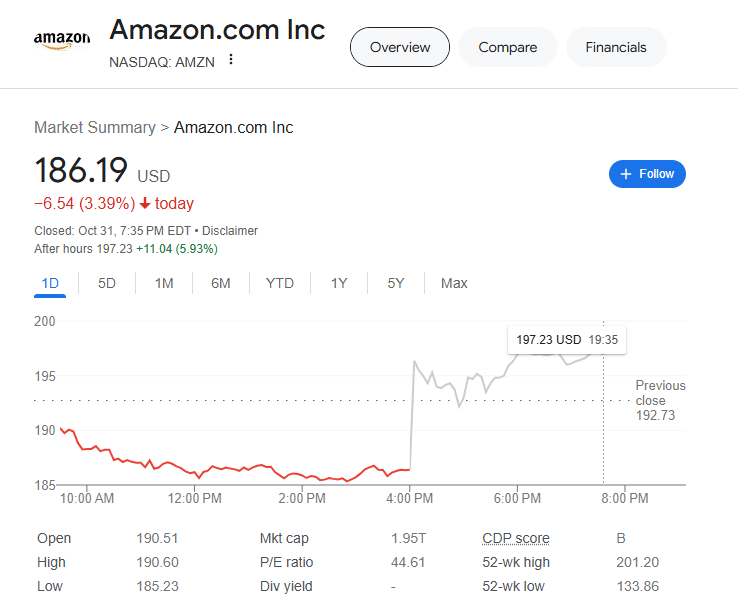Open the Disclaimer link
Viewport: 738px width, 604px height.
pyautogui.click(x=229, y=230)
